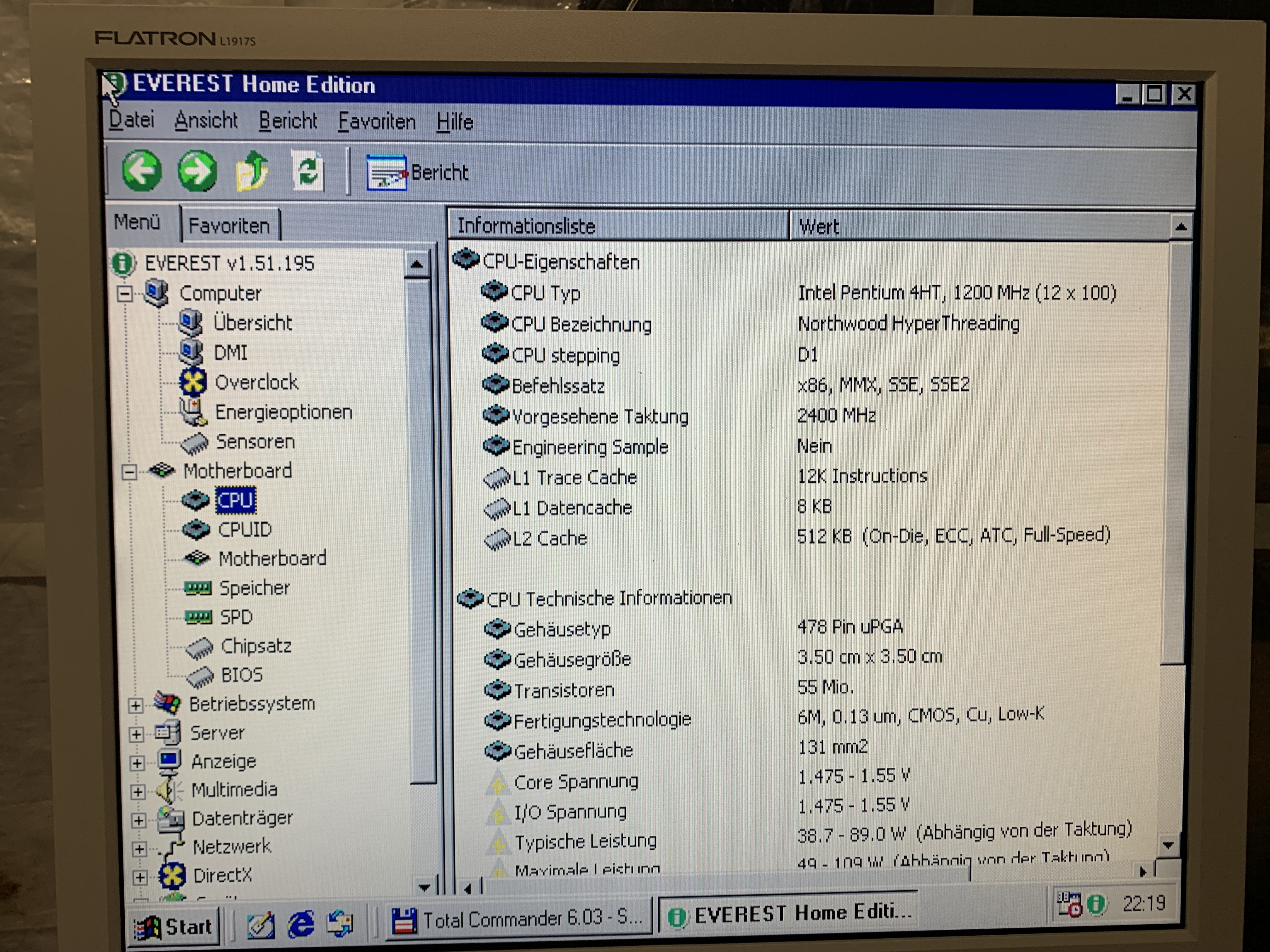1270x952 pixels.
Task: Select the Overclock item in tree
Action: click(x=256, y=382)
